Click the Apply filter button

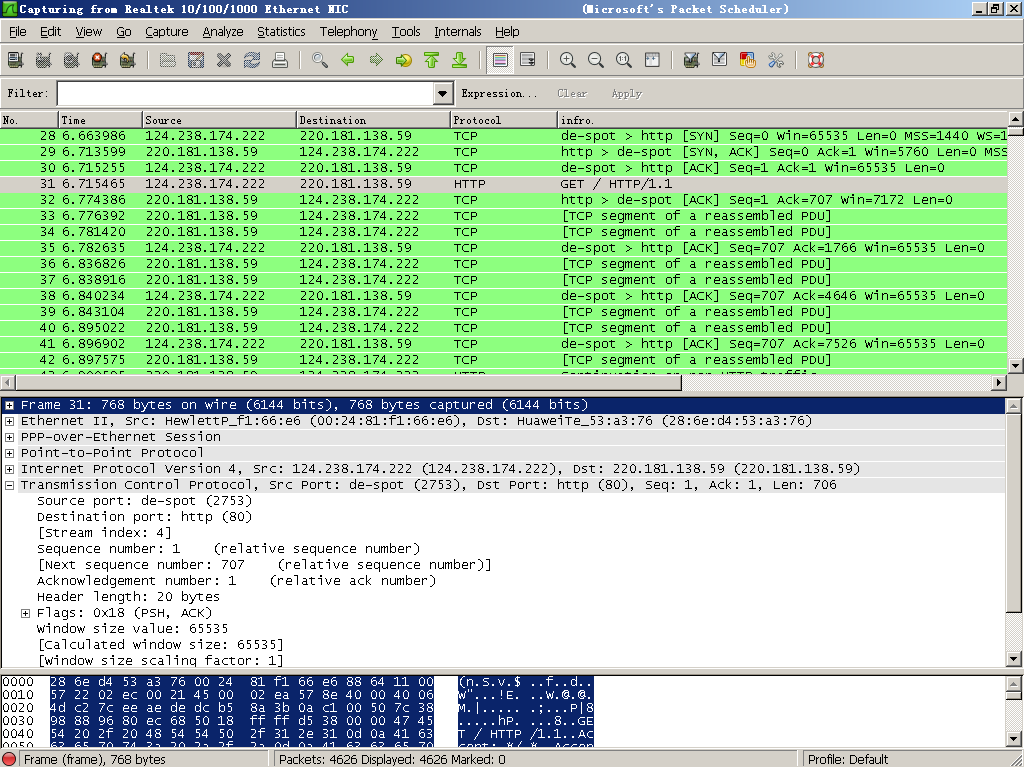tap(626, 93)
